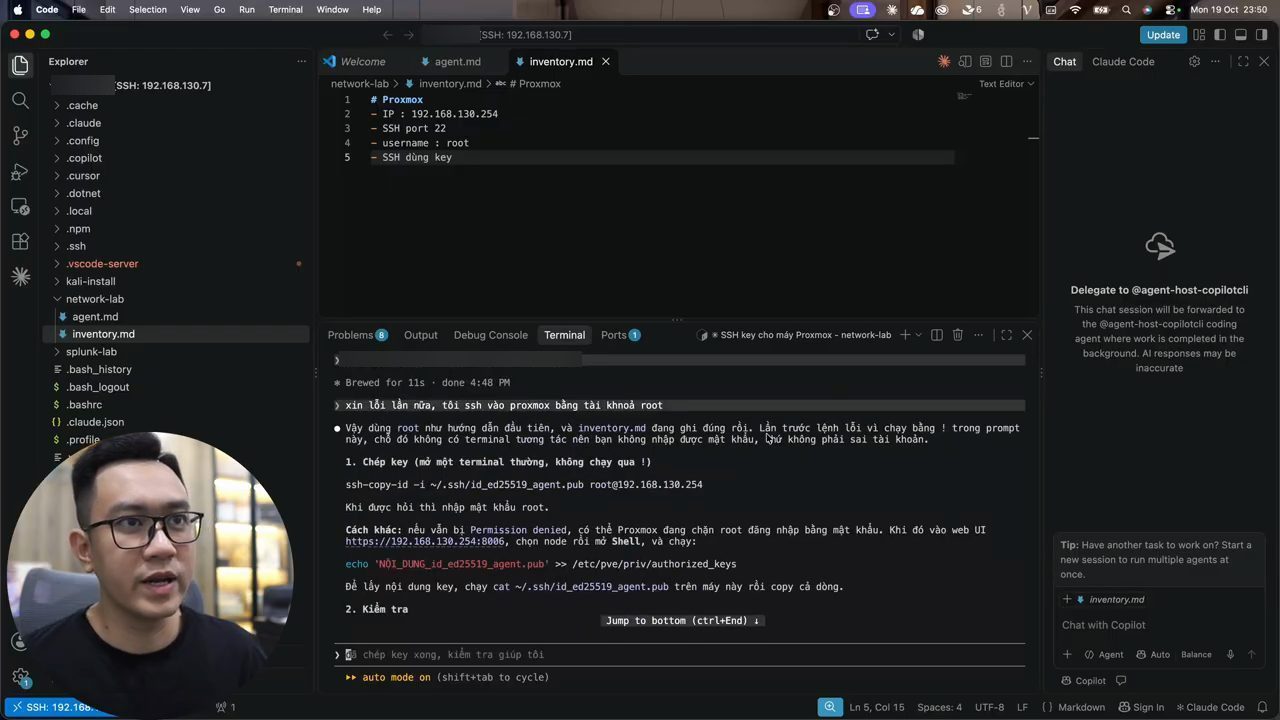Split the terminal
The image size is (1280, 720).
(936, 335)
